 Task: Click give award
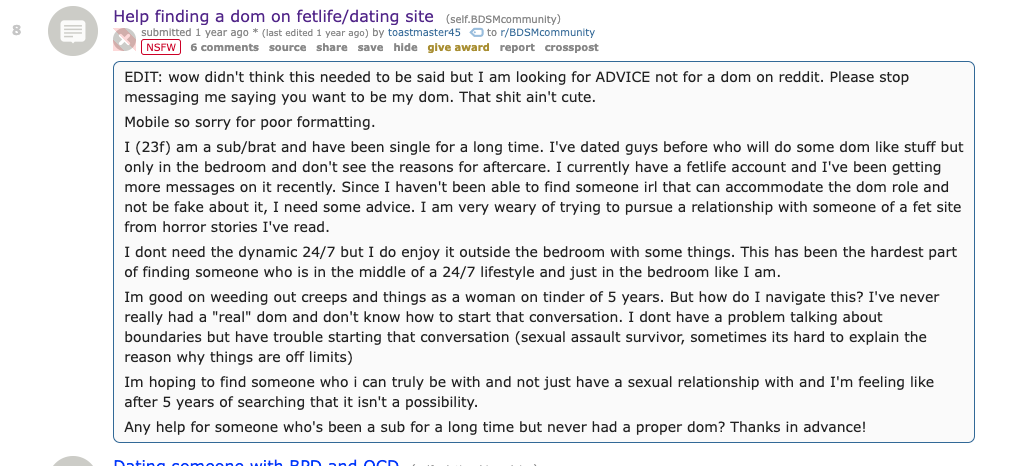[x=458, y=47]
